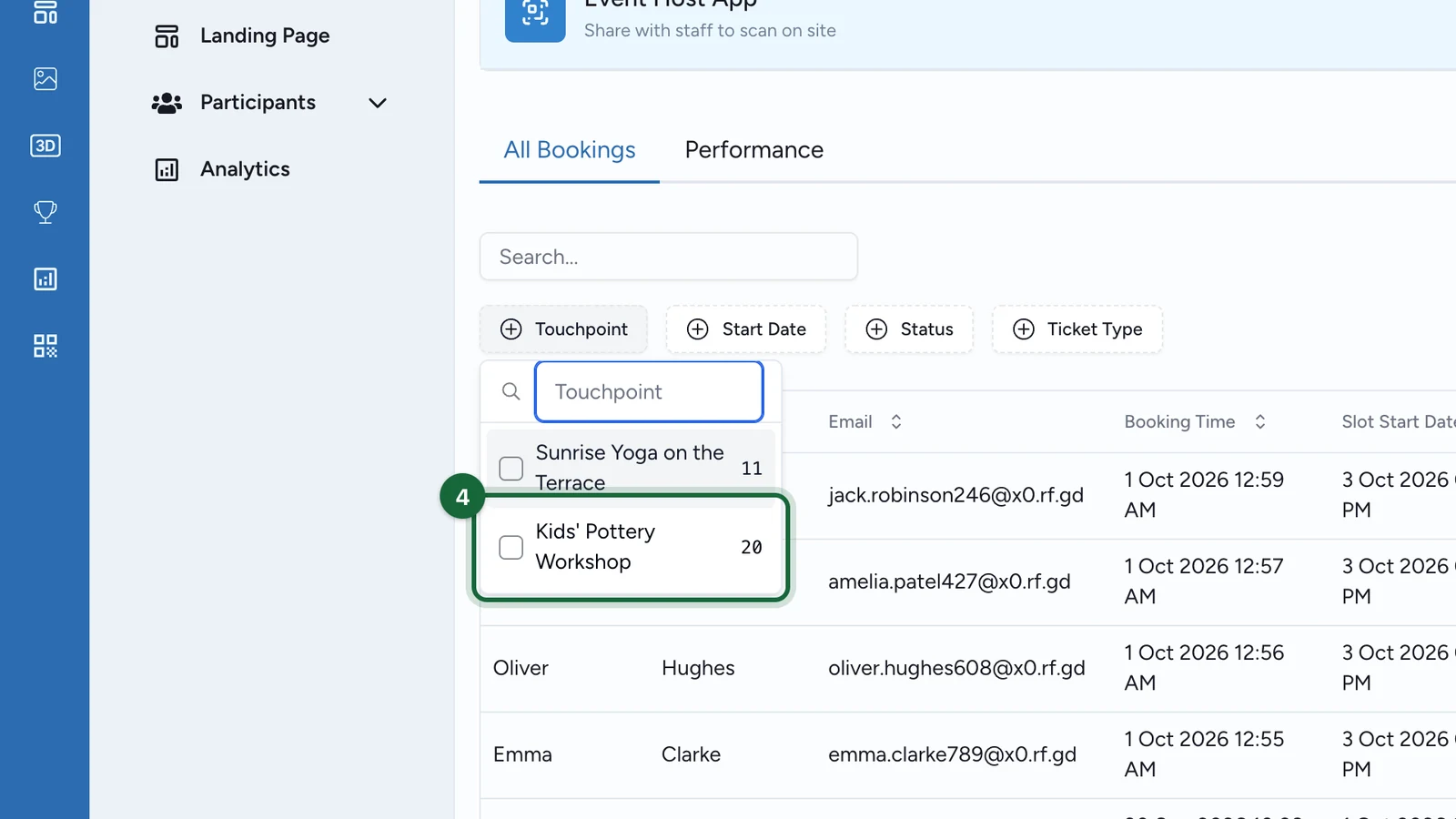
Task: Open the Landing Page menu item
Action: 265,36
